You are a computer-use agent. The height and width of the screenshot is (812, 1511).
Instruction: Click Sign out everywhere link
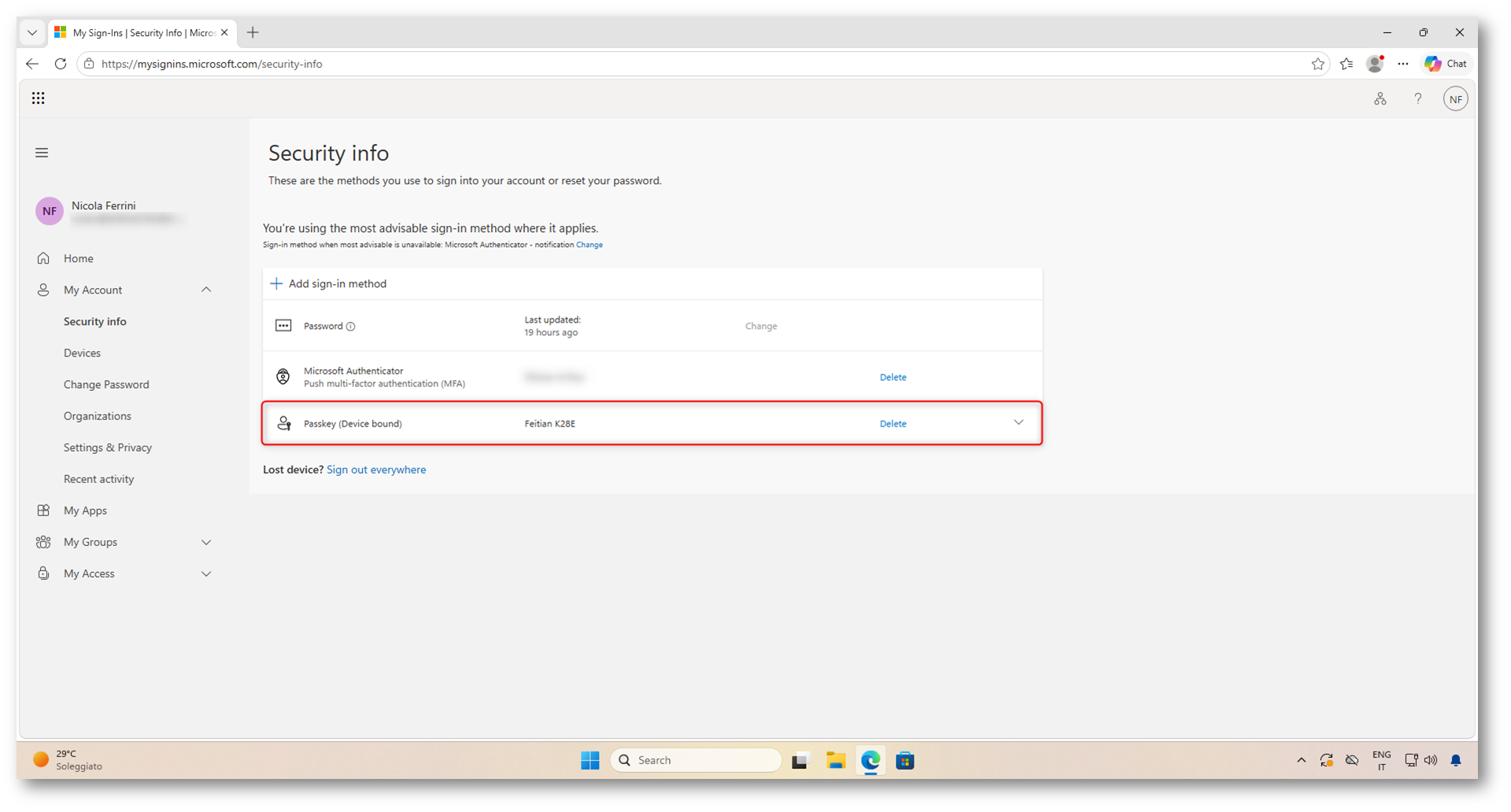[376, 470]
